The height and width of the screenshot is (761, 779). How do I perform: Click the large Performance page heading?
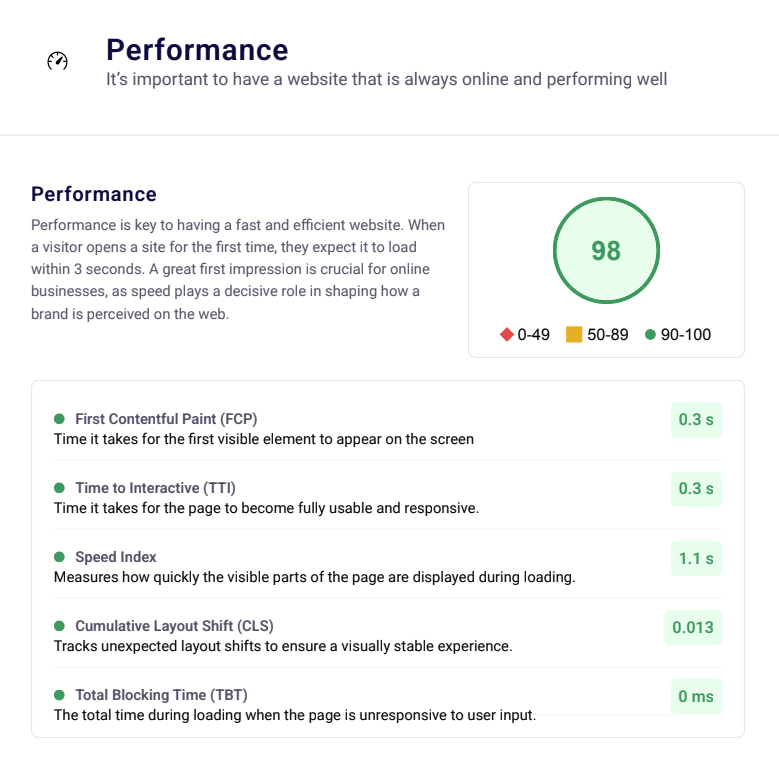tap(197, 50)
